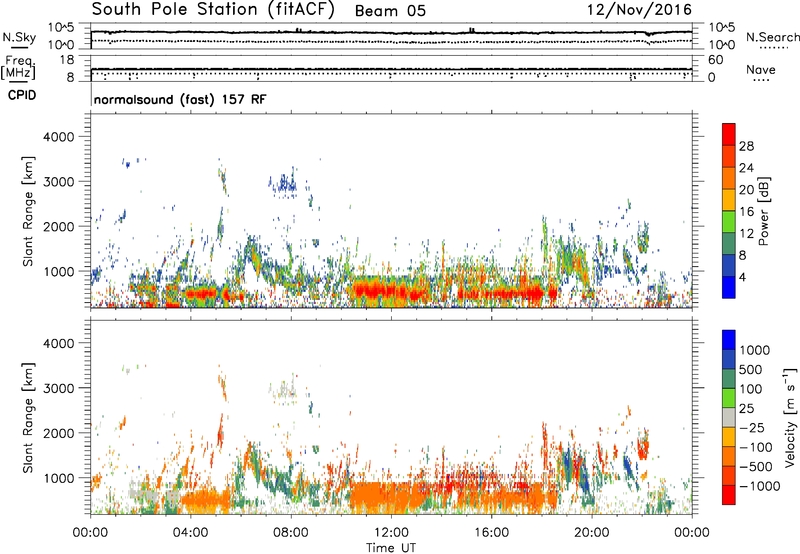Select the "28" tick on Power colorbar
The width and height of the screenshot is (800, 554).
pyautogui.click(x=746, y=146)
